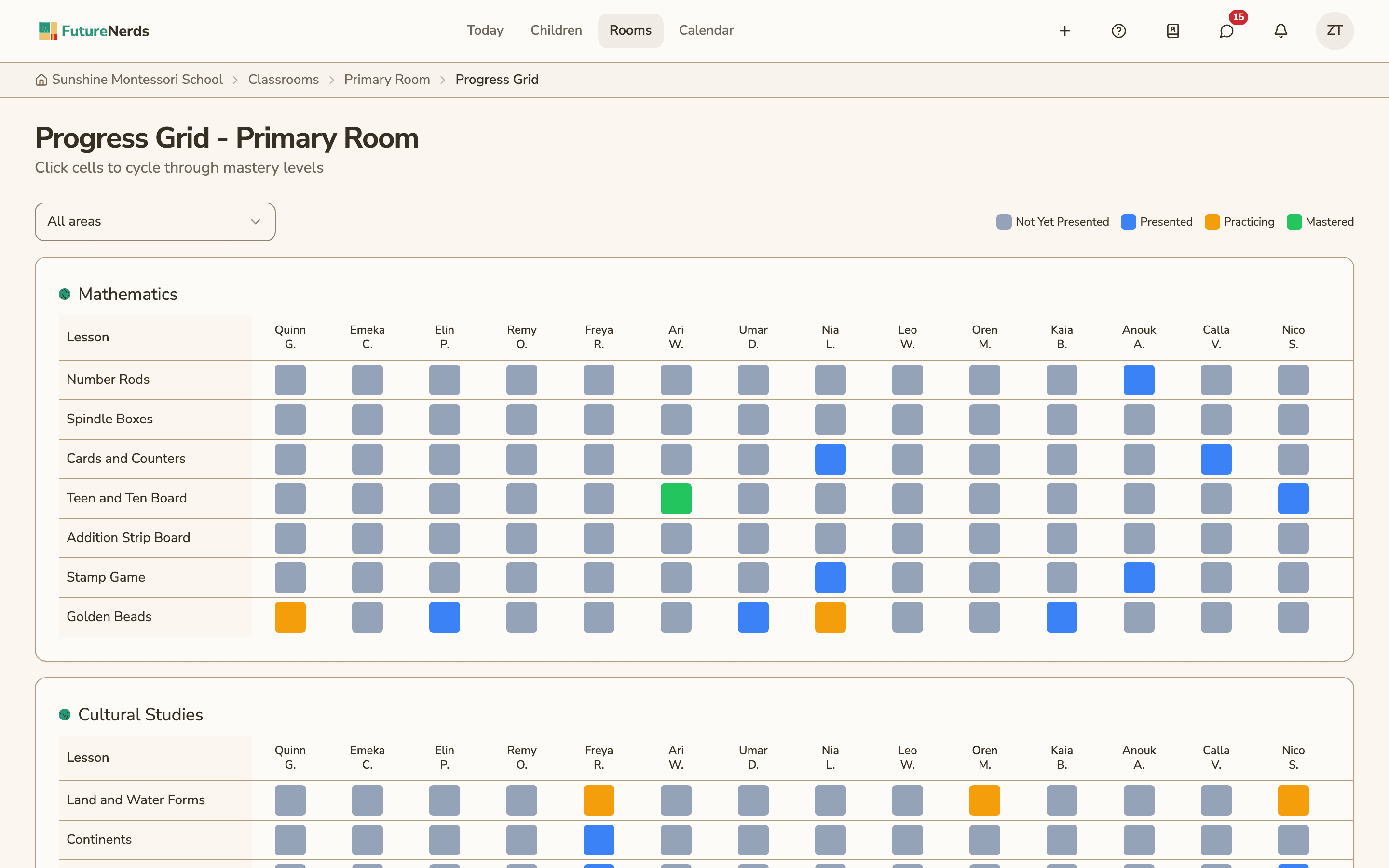1389x868 pixels.
Task: Open the help question mark icon
Action: tap(1118, 31)
